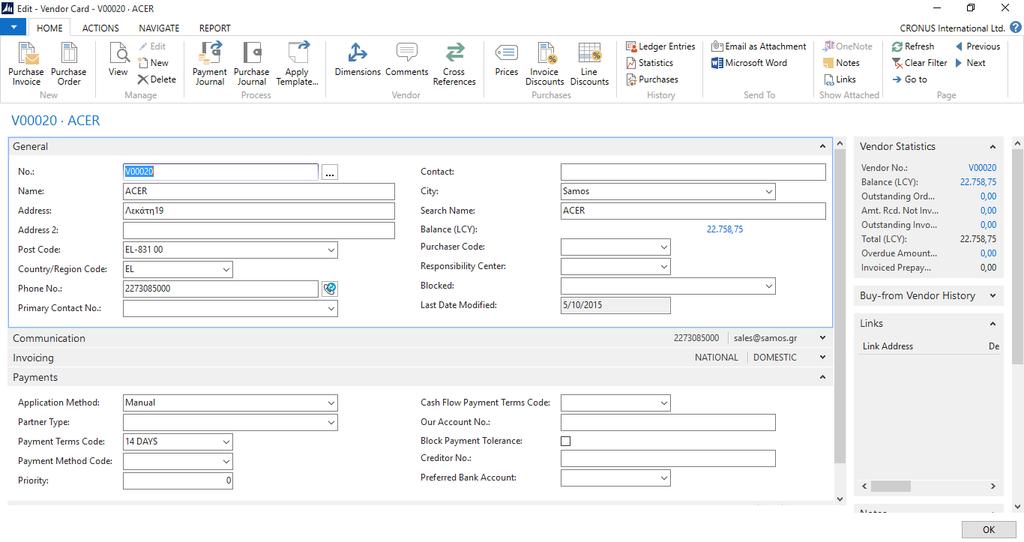Click the Name input field
The height and width of the screenshot is (542, 1024).
259,191
